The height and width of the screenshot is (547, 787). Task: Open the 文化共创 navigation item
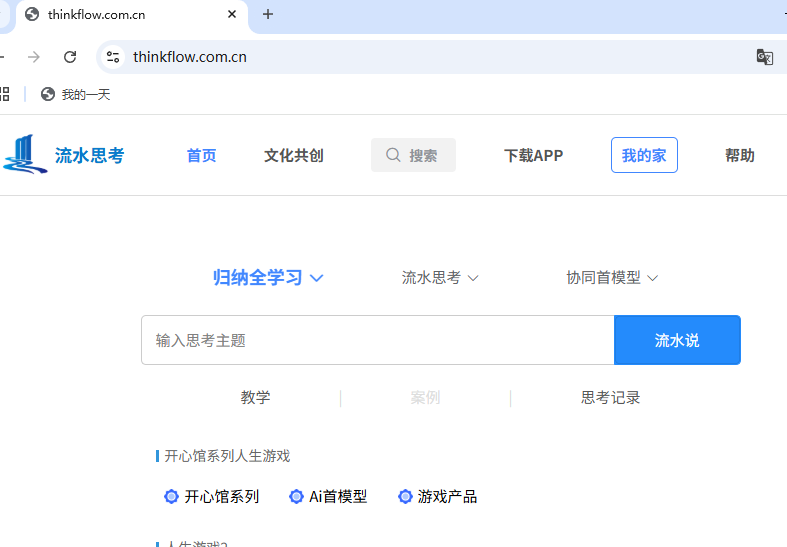point(293,155)
